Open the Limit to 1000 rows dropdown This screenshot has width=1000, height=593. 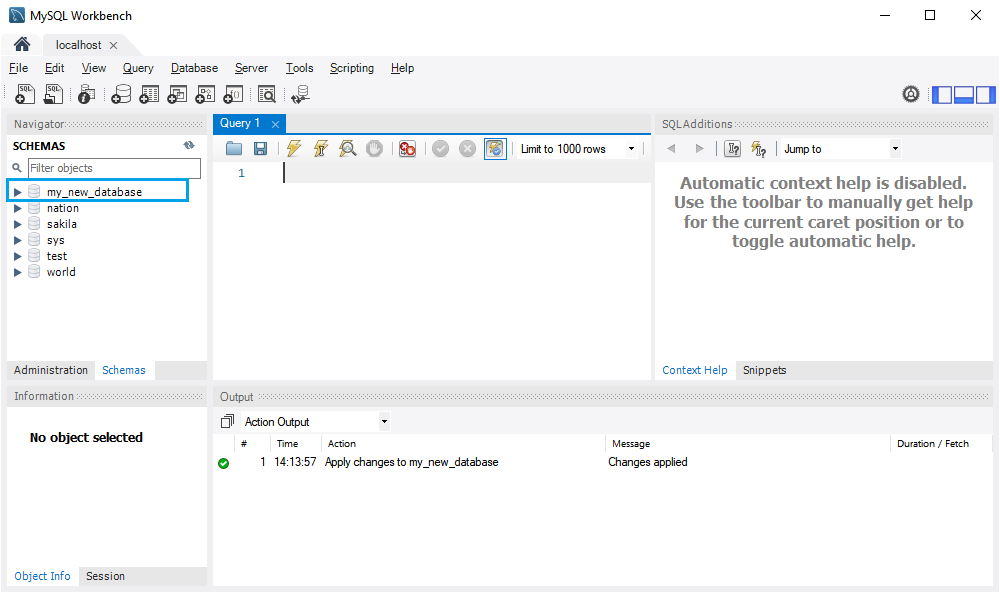(x=631, y=148)
